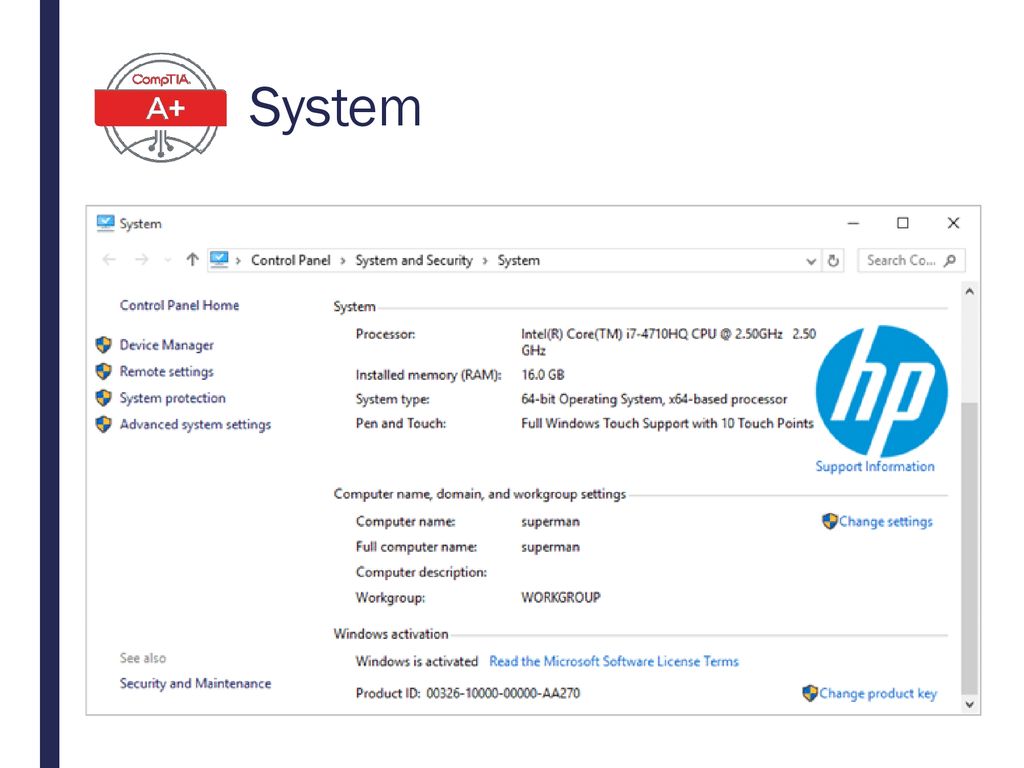Click the Back navigation arrow
This screenshot has width=1024, height=768.
109,260
